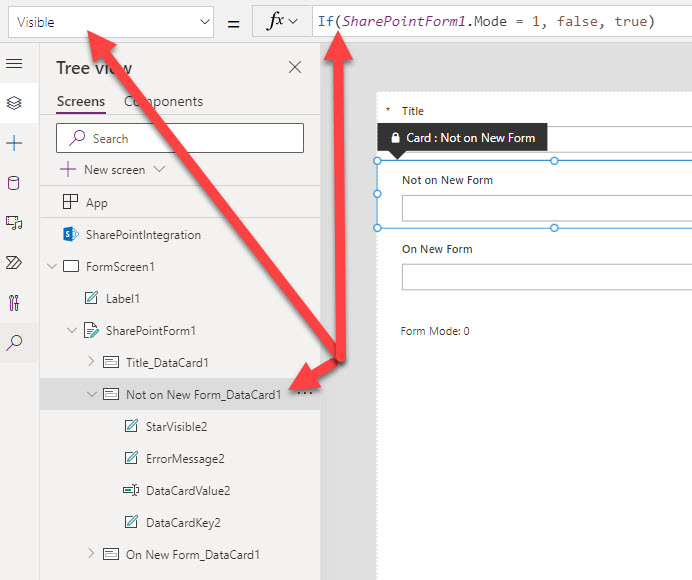Click the Form Mode: 0 label on canvas
Viewport: 692px width, 580px height.
[435, 331]
